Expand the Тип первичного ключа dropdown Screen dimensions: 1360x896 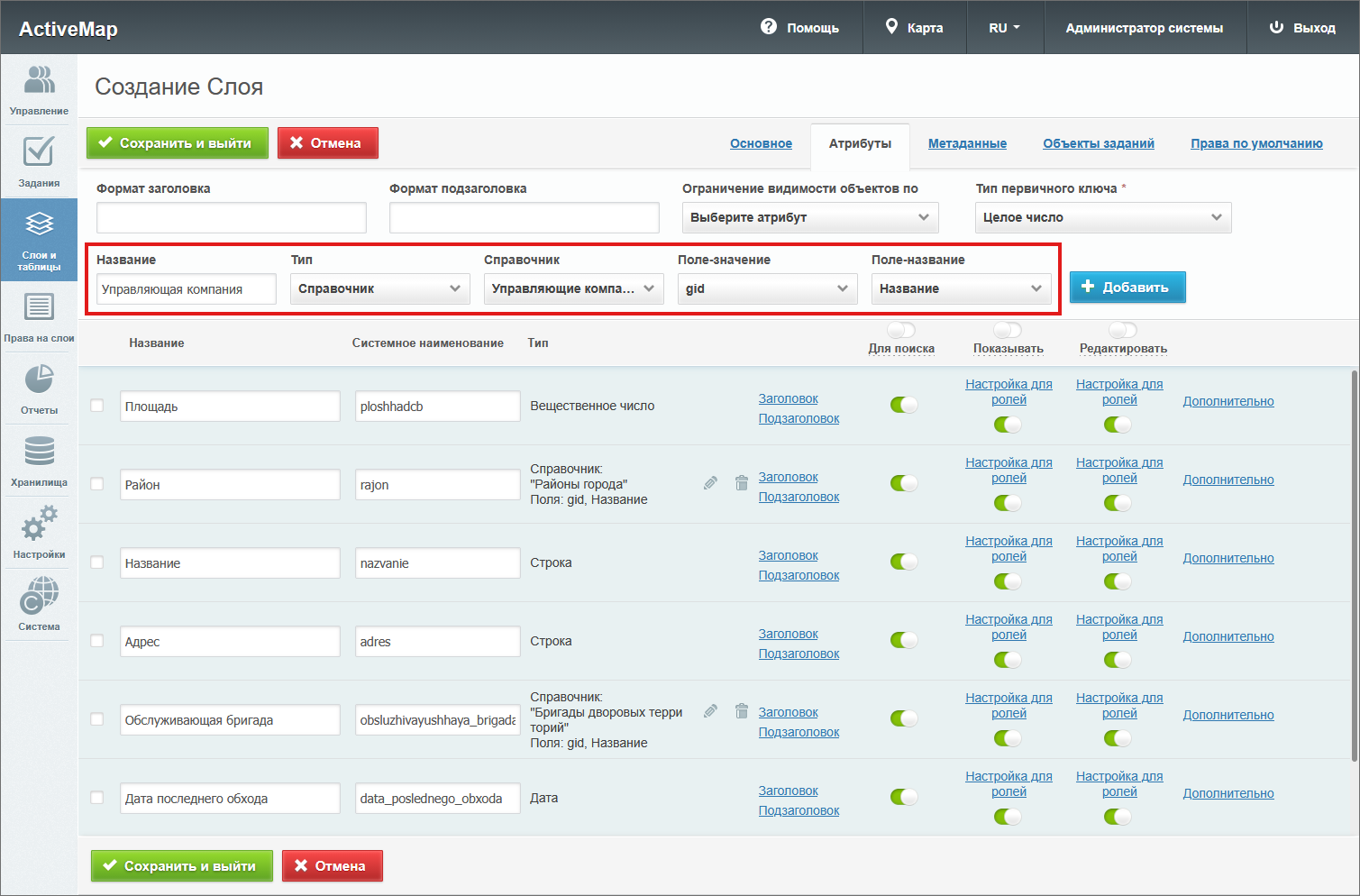click(1102, 217)
